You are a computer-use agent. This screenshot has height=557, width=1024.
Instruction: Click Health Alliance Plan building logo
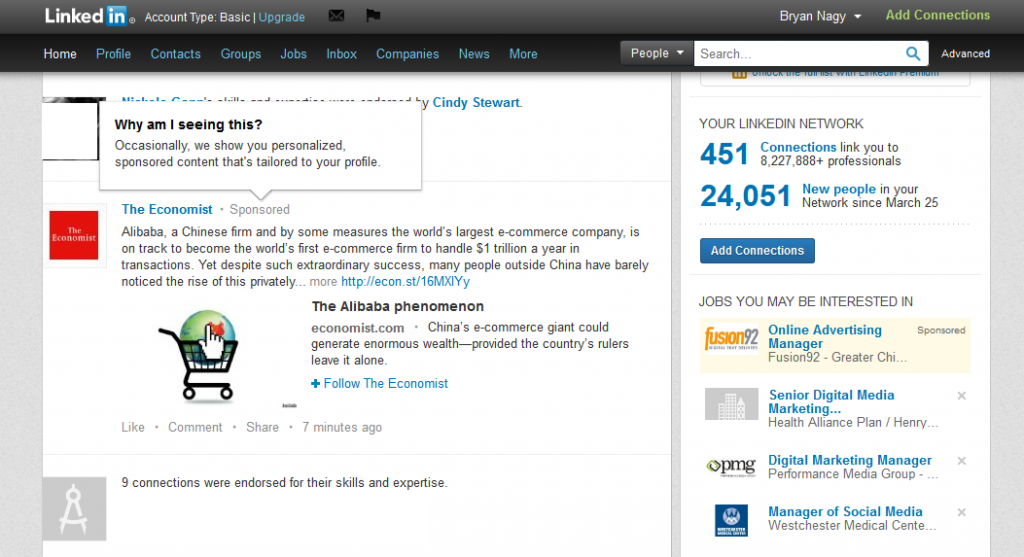click(731, 404)
